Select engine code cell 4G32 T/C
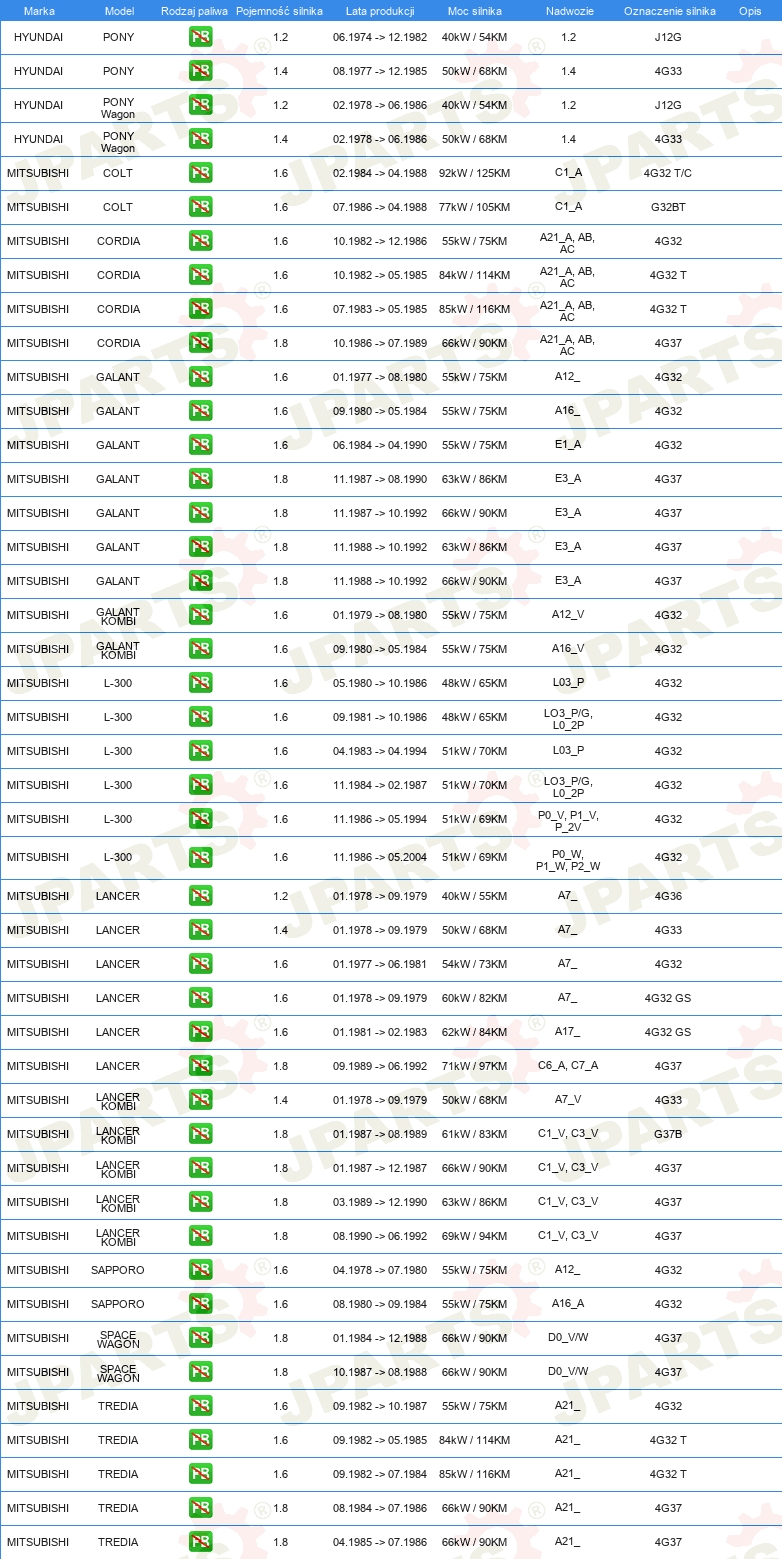 tap(668, 173)
